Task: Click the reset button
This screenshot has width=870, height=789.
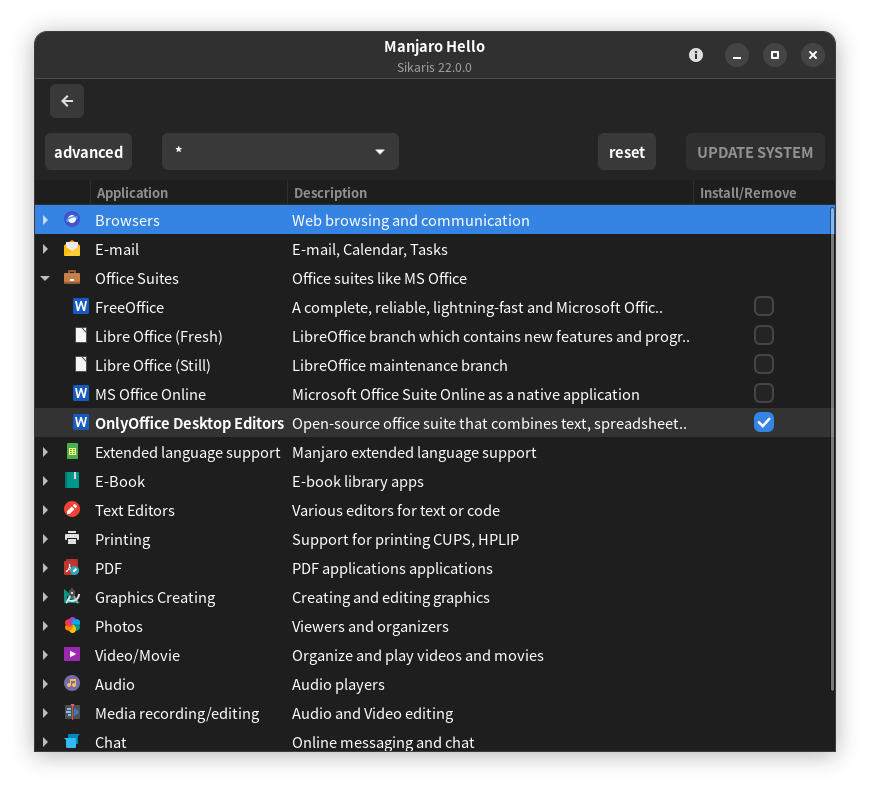Action: pyautogui.click(x=627, y=151)
